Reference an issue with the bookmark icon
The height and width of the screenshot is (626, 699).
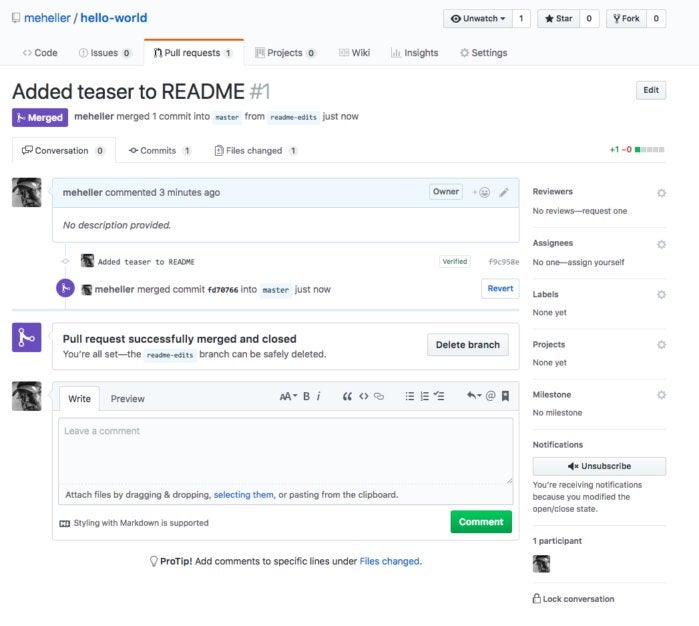(x=506, y=396)
